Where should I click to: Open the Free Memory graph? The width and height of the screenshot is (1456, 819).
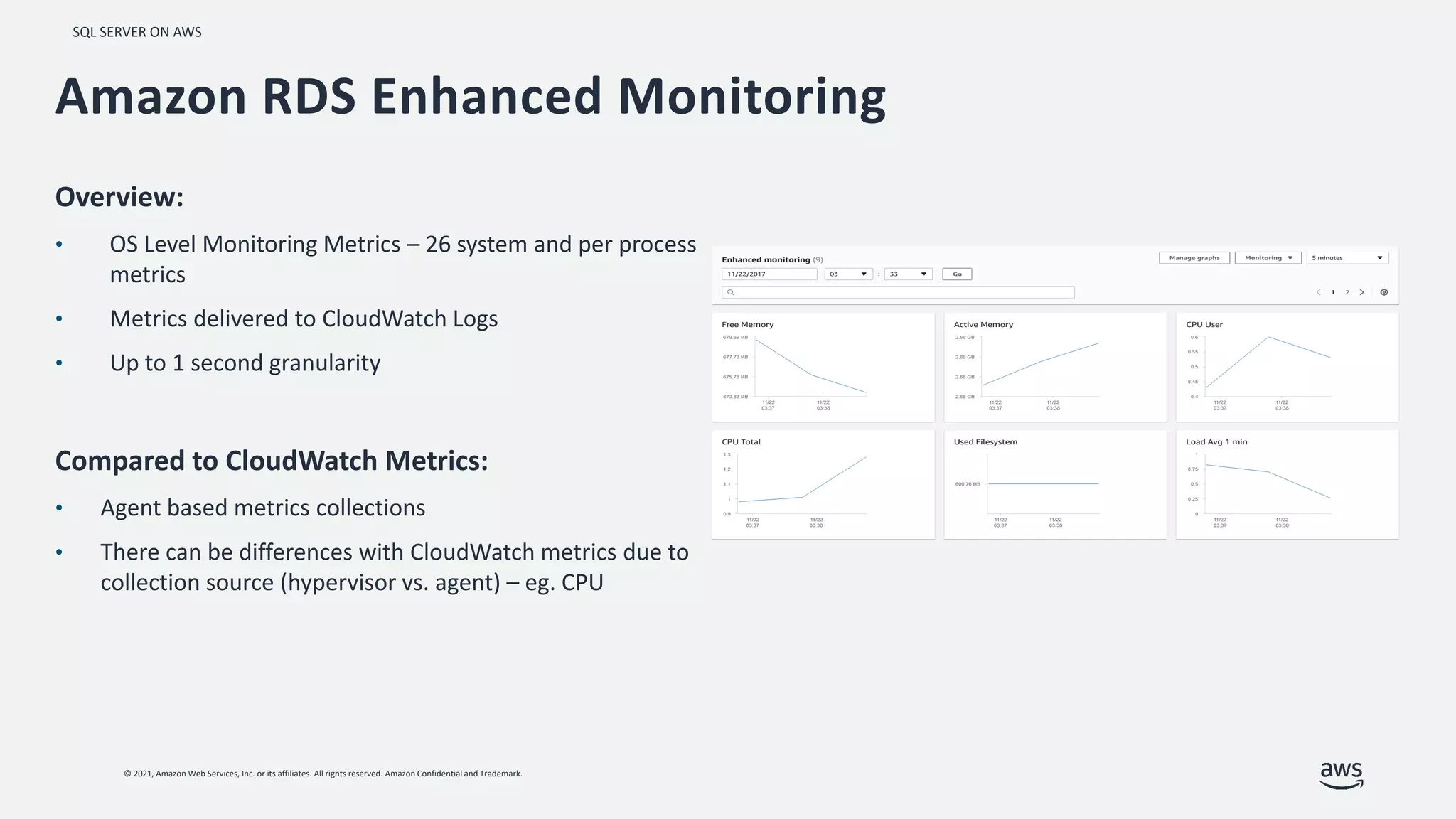click(x=823, y=367)
